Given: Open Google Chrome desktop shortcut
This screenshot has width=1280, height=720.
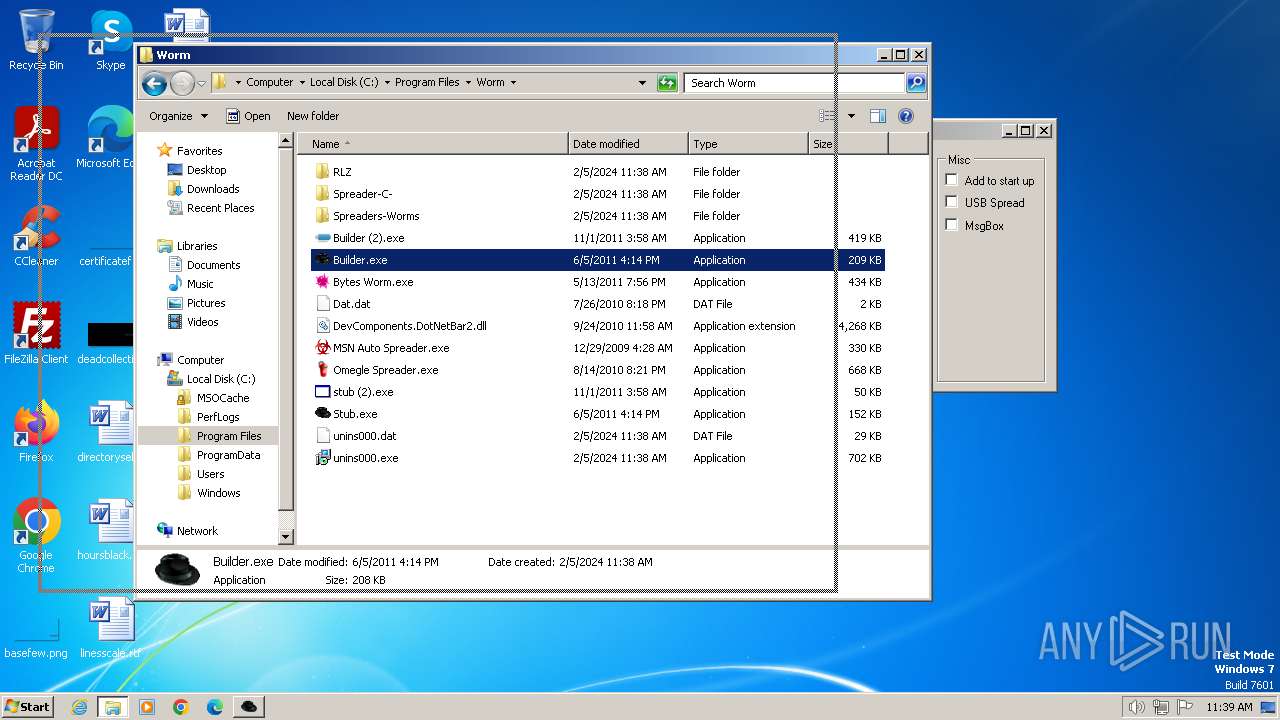Looking at the screenshot, I should click(36, 535).
